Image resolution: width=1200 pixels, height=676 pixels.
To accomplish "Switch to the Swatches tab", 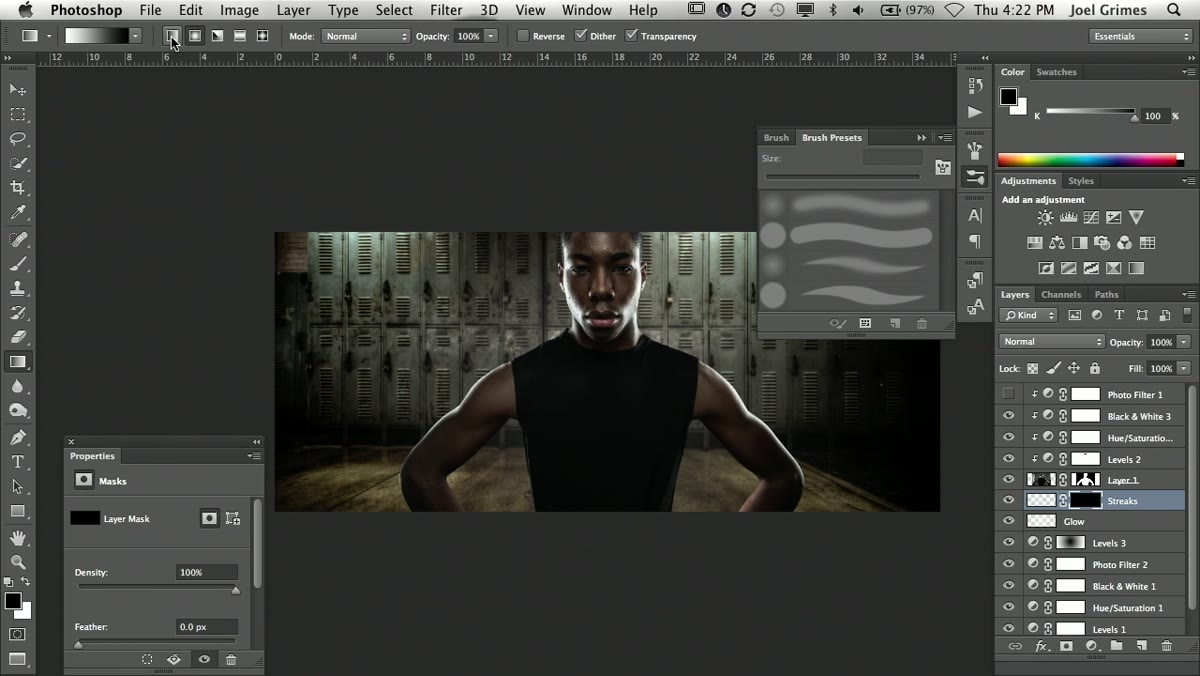I will 1056,72.
